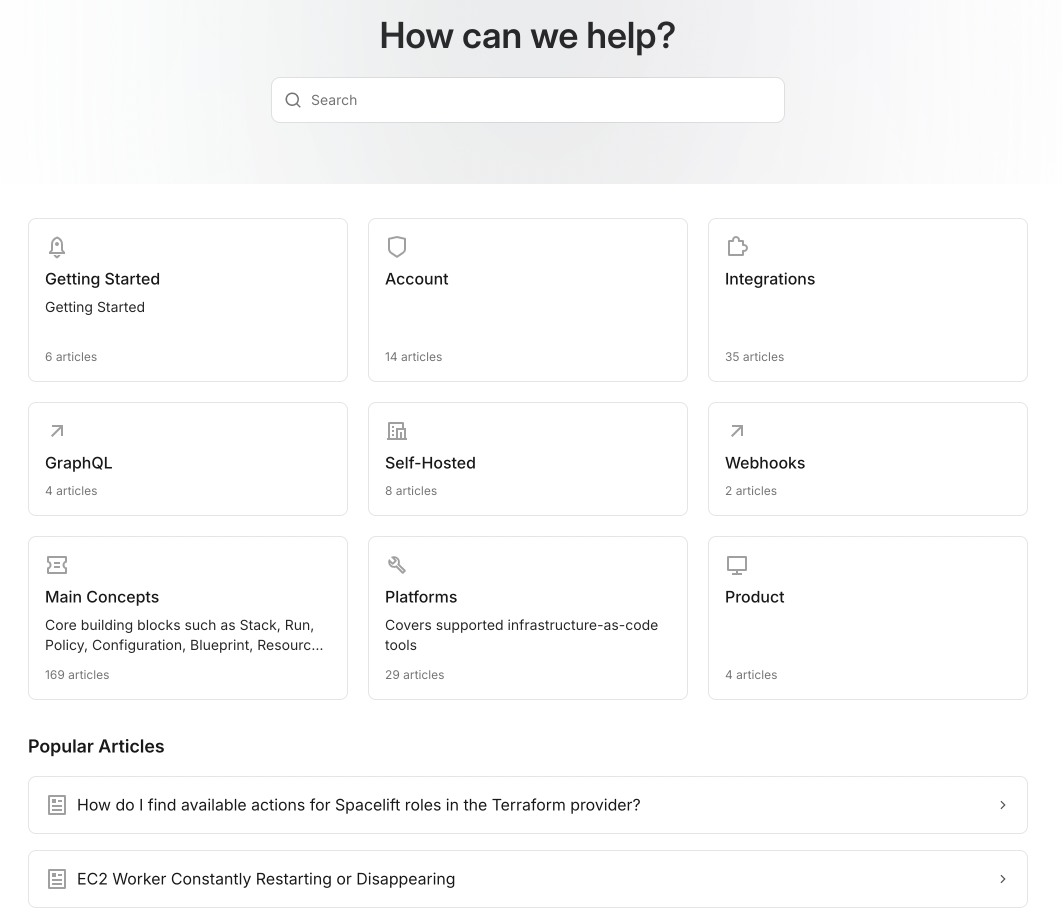1062x922 pixels.
Task: Click the article icon beside the Terraform provider question
Action: 57,805
